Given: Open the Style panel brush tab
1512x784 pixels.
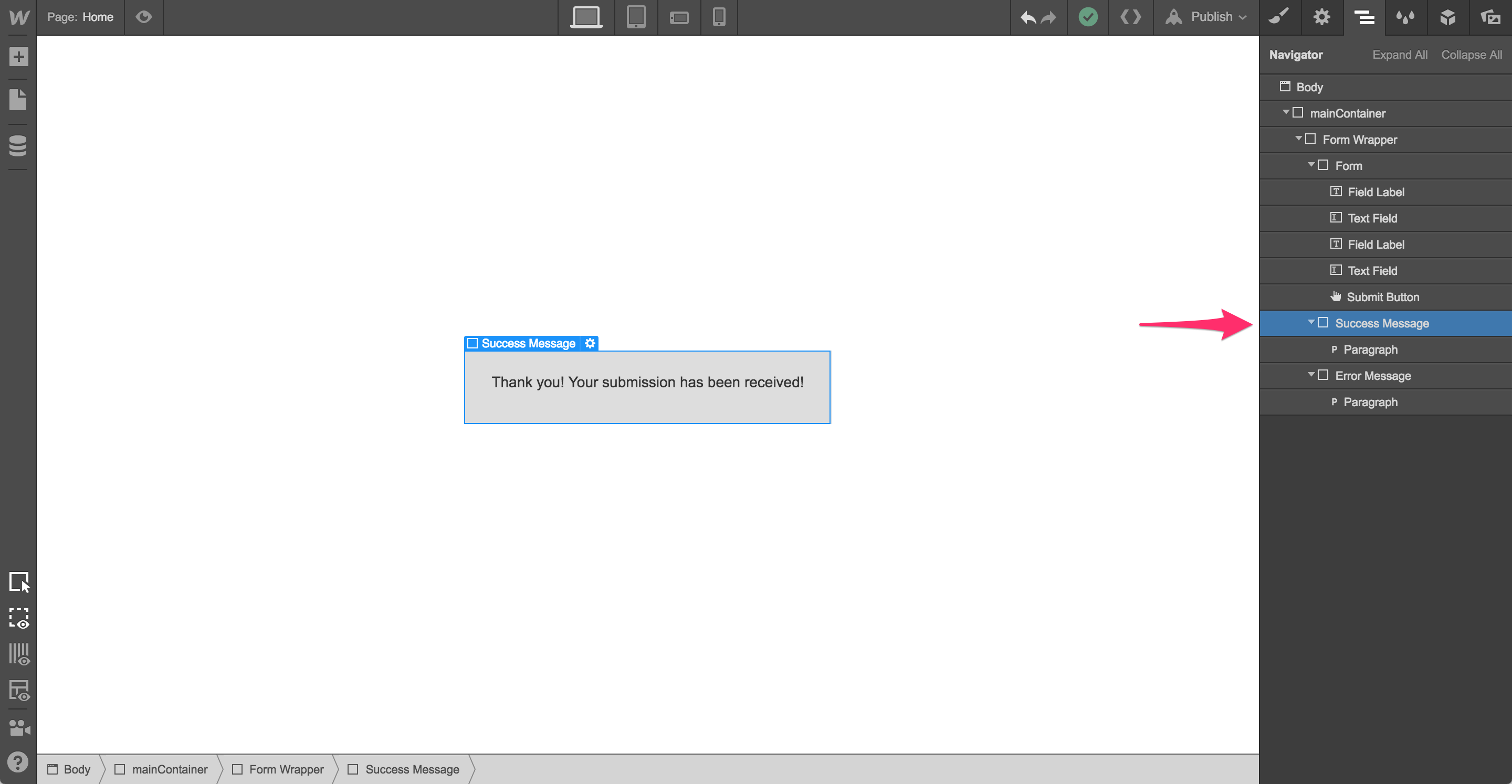Looking at the screenshot, I should (1279, 17).
